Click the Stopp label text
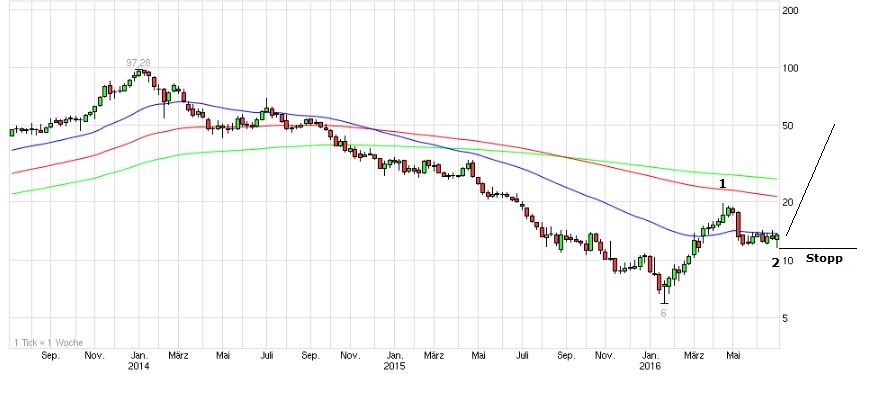Screen dimensions: 881x402 pos(824,258)
